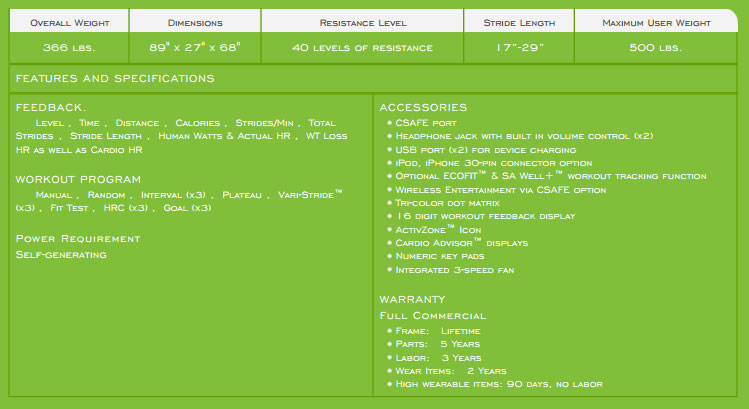Image resolution: width=749 pixels, height=409 pixels.
Task: Click the Maximum User Weight header
Action: 656,21
